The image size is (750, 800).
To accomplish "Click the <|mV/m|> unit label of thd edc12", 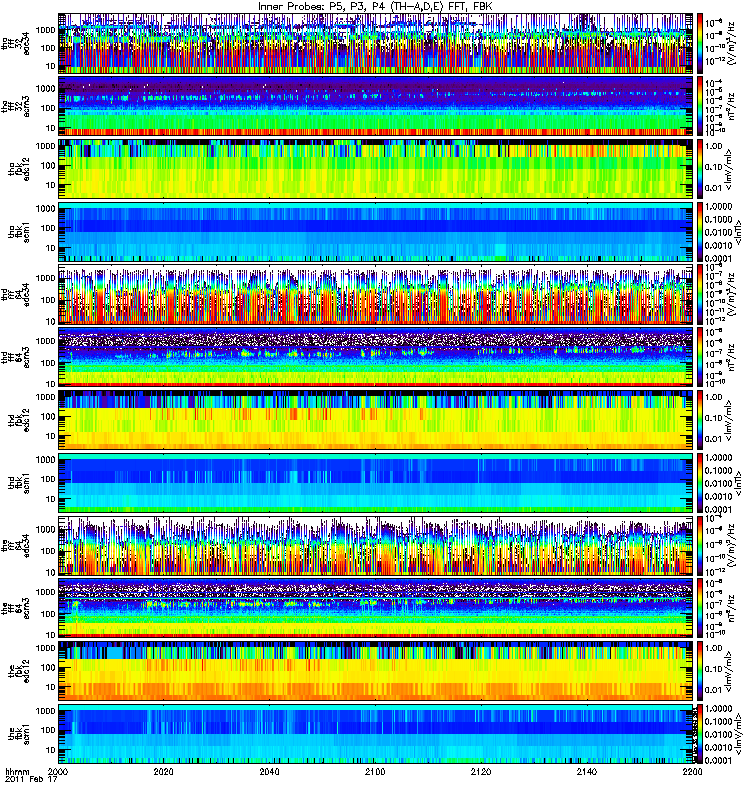I will point(729,420).
